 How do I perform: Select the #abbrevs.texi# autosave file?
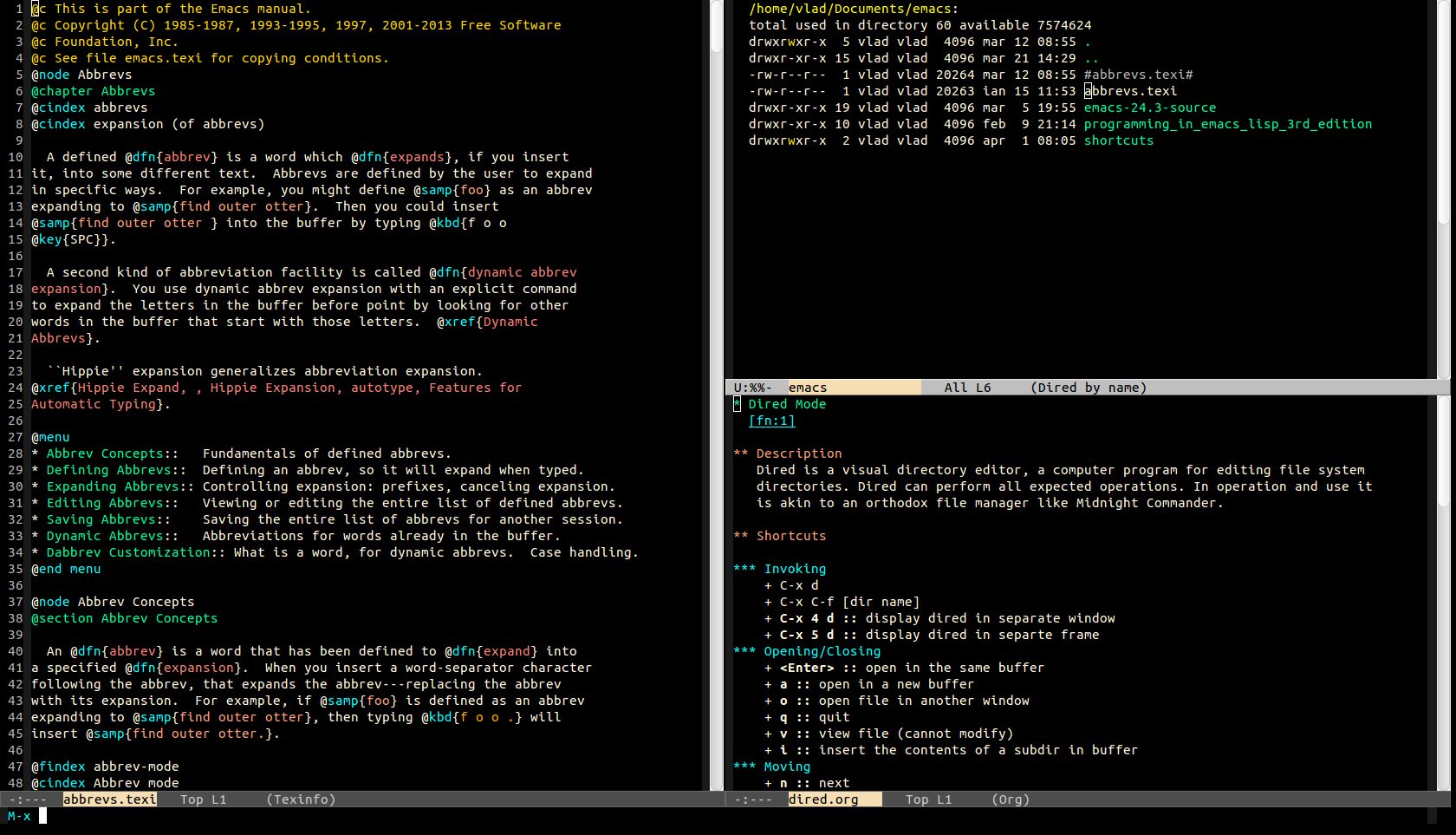tap(1138, 75)
